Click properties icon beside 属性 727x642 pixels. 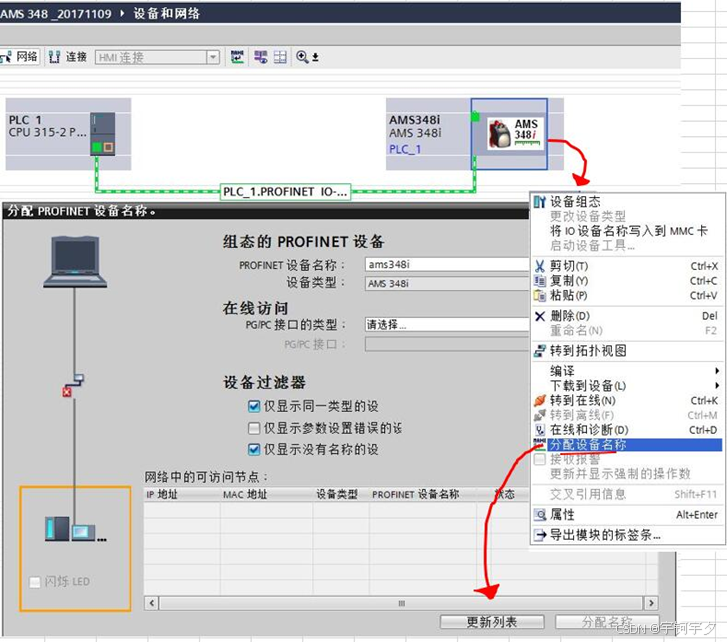click(x=540, y=515)
